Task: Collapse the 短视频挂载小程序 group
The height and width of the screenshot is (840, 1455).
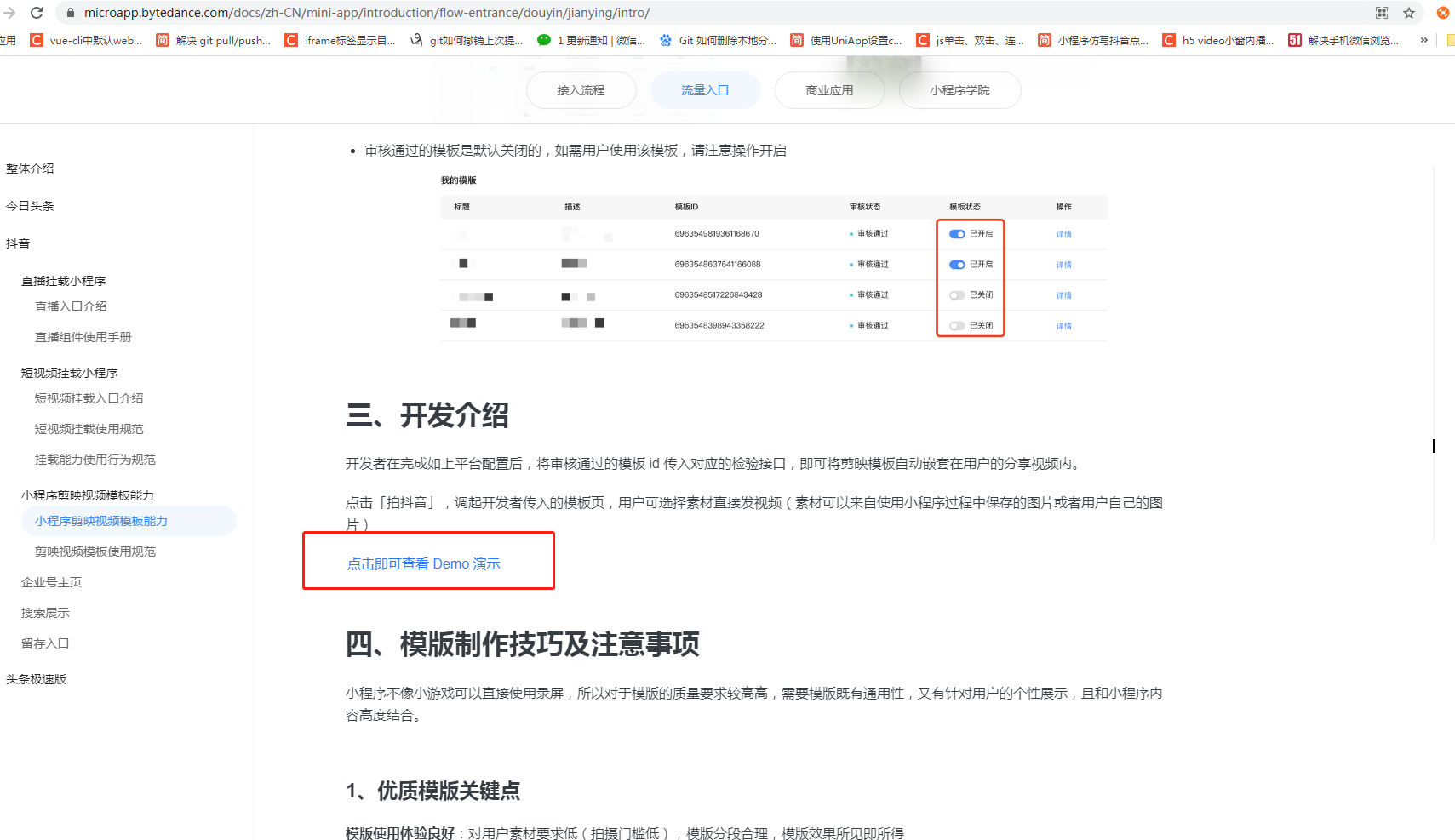Action: 70,373
